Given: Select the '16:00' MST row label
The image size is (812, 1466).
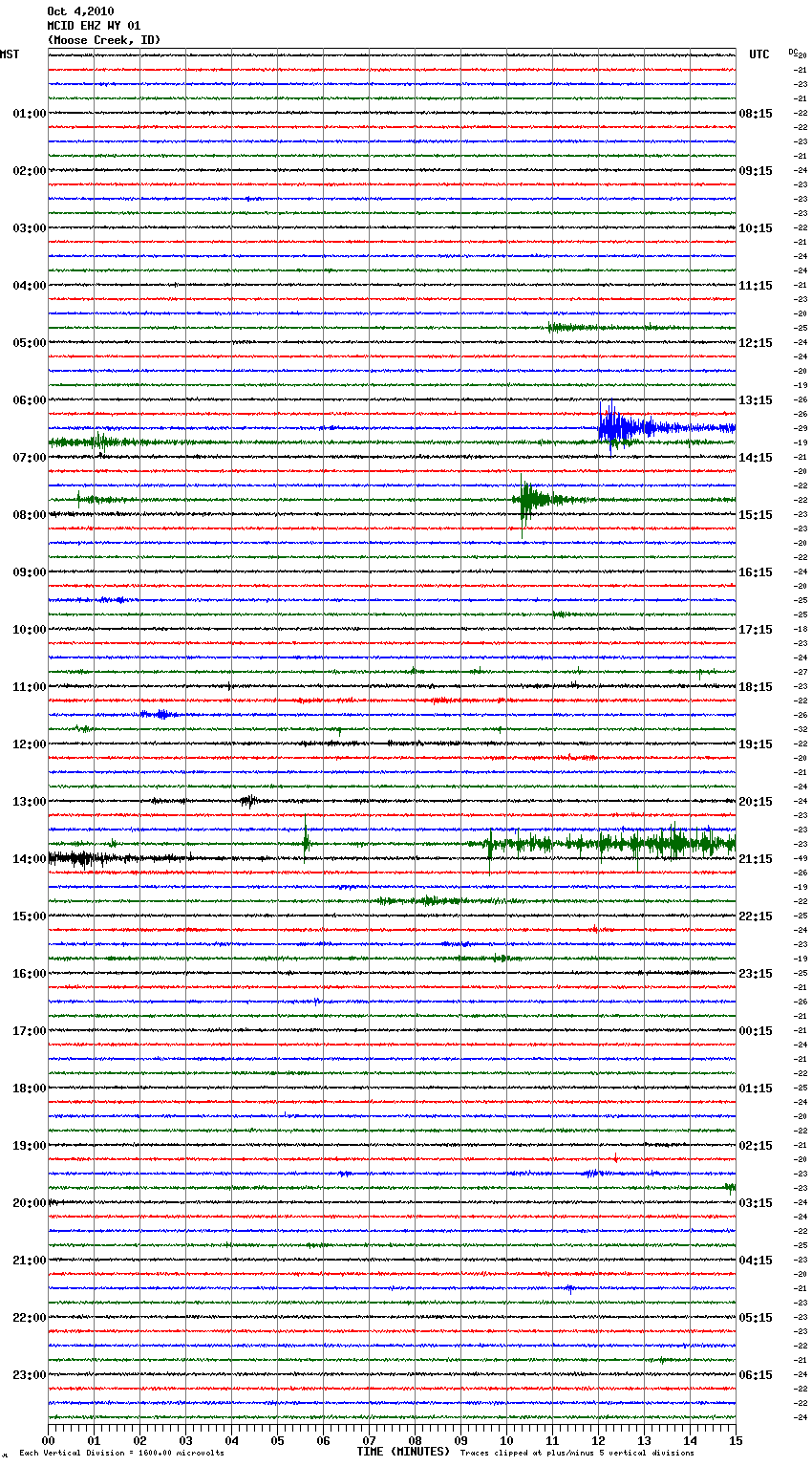Looking at the screenshot, I should point(30,974).
